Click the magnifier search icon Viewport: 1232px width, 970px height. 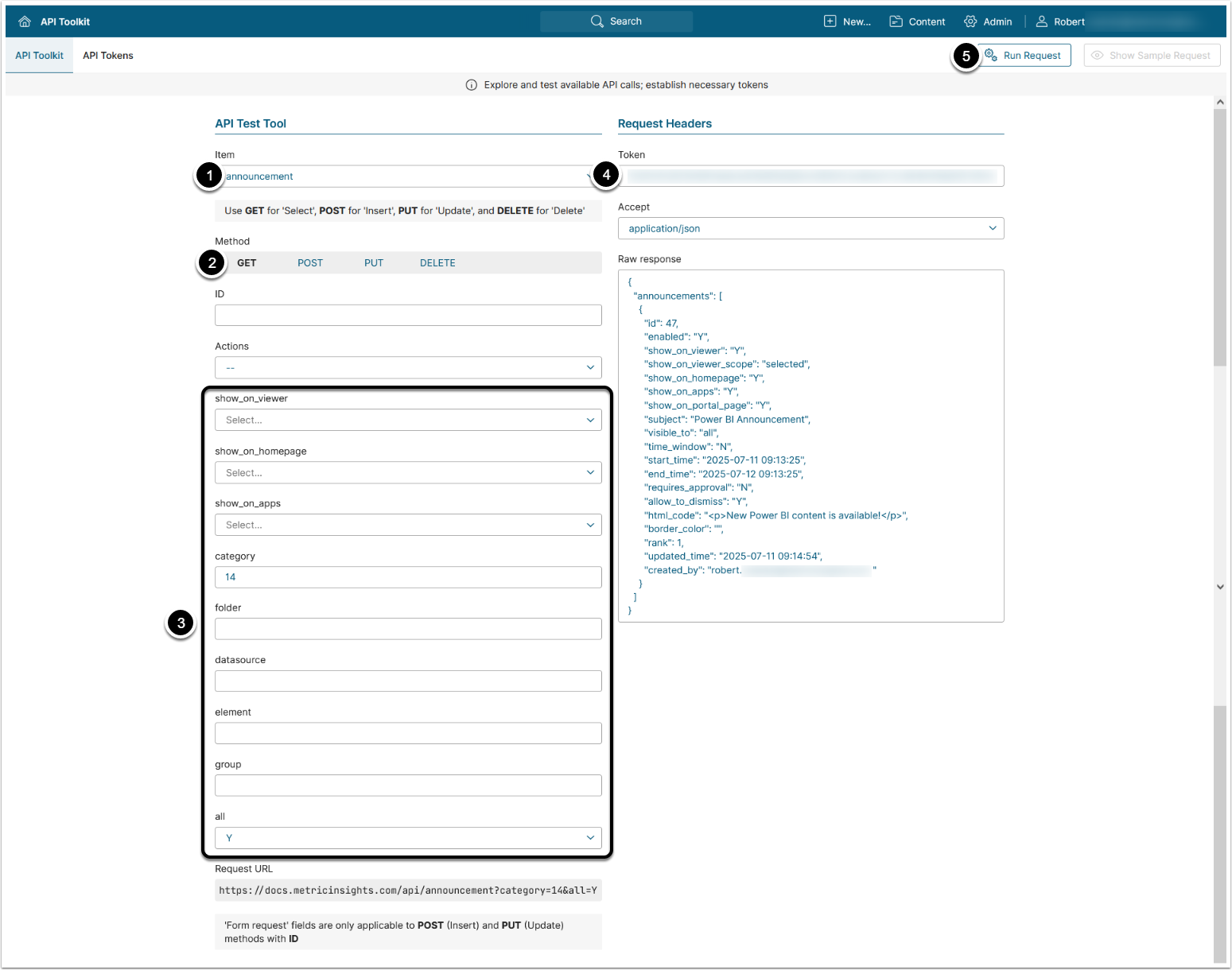pyautogui.click(x=597, y=21)
